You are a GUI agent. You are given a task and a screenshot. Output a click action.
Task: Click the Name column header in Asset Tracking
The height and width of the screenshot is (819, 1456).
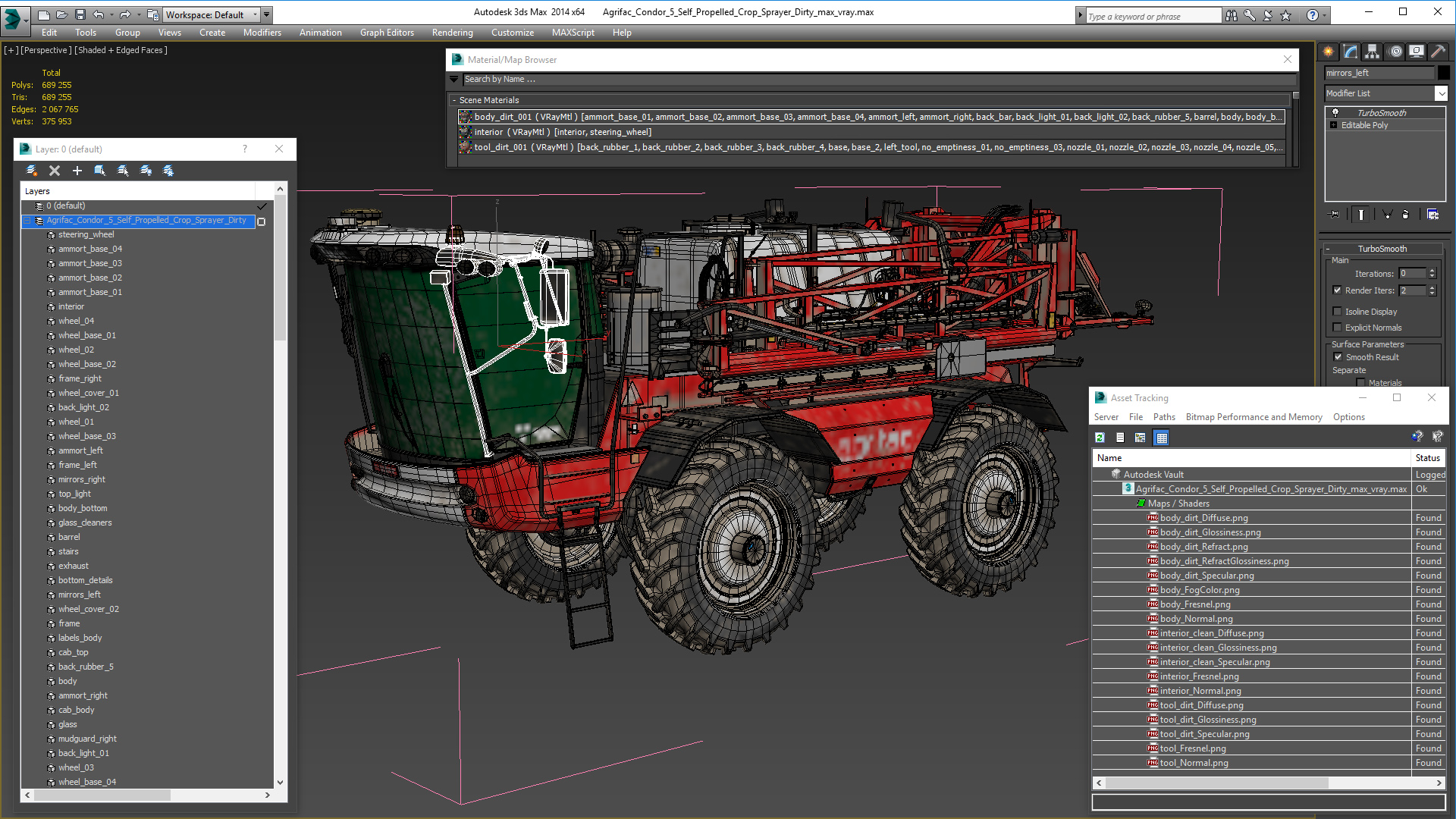(1251, 458)
